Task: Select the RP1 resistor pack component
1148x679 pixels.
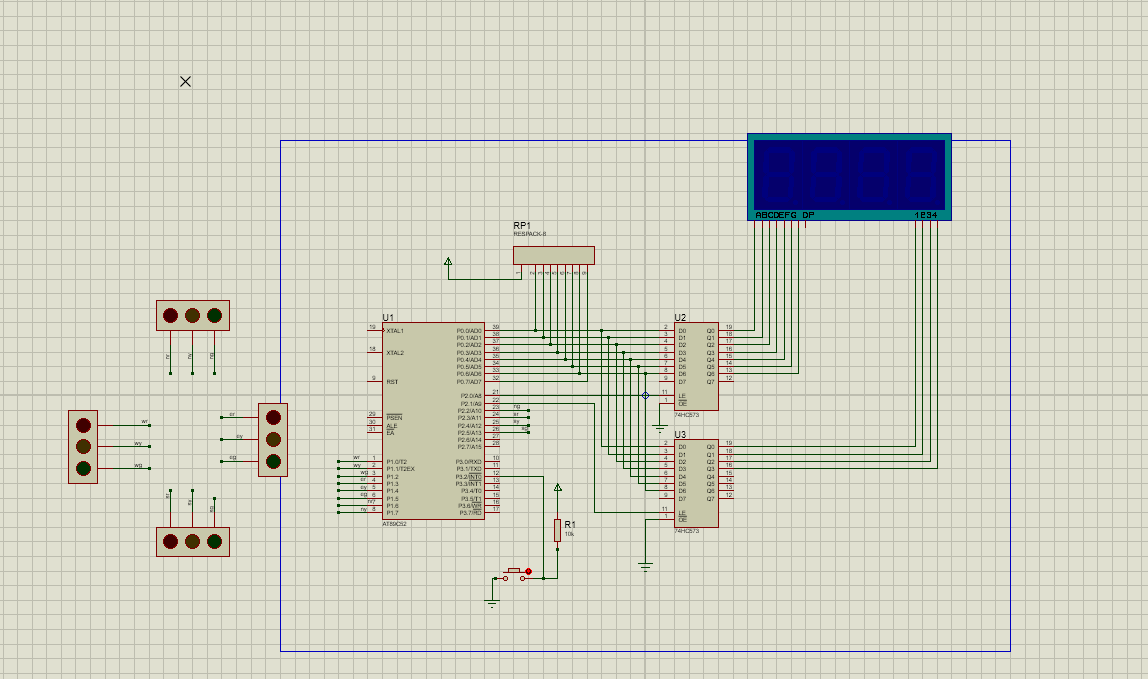Action: [554, 255]
